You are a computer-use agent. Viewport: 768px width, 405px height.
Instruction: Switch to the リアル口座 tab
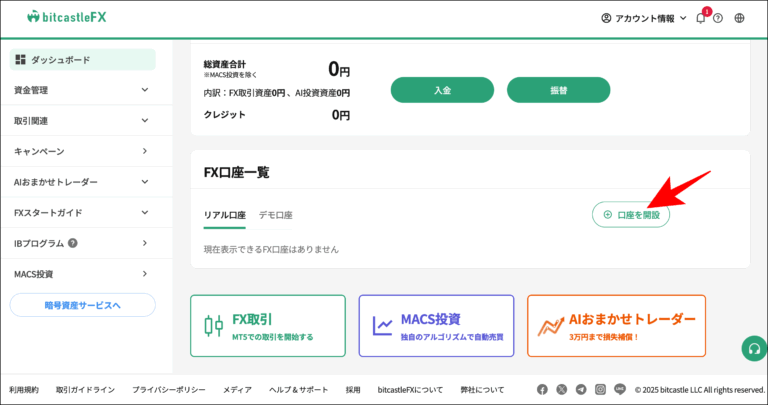224,215
